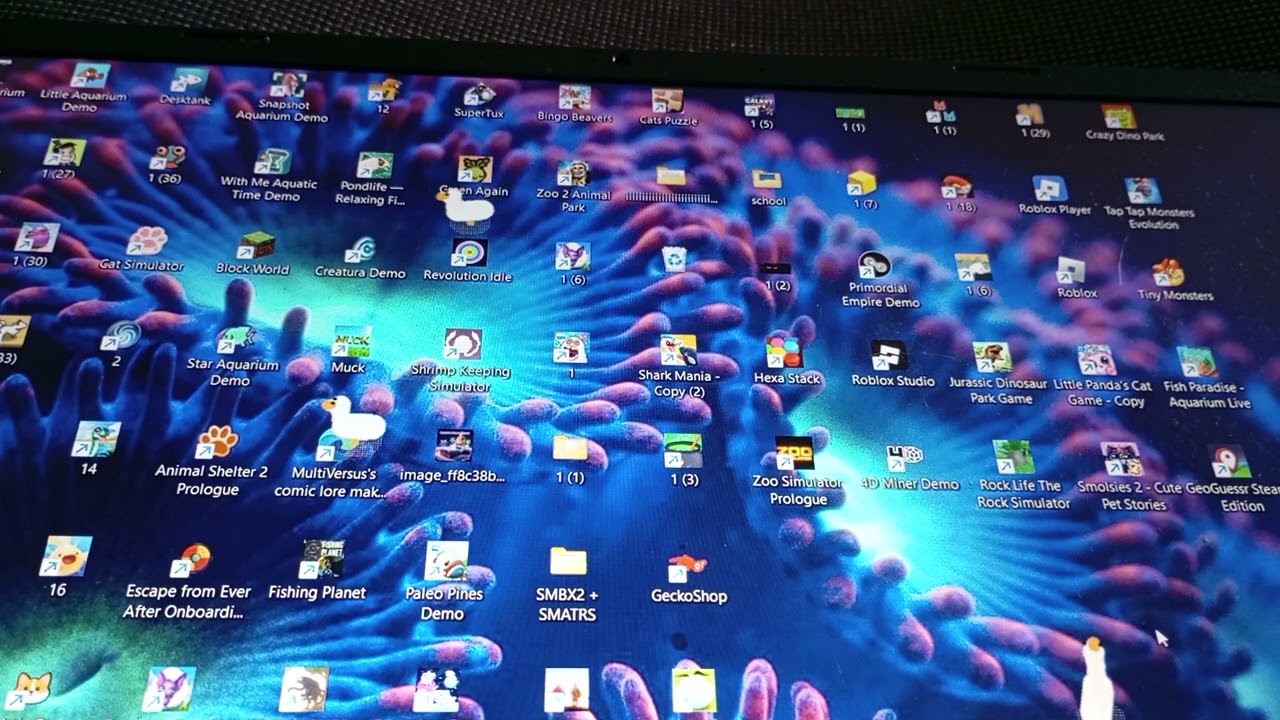Open Snapshot Aquarium Demo icon

[x=287, y=86]
